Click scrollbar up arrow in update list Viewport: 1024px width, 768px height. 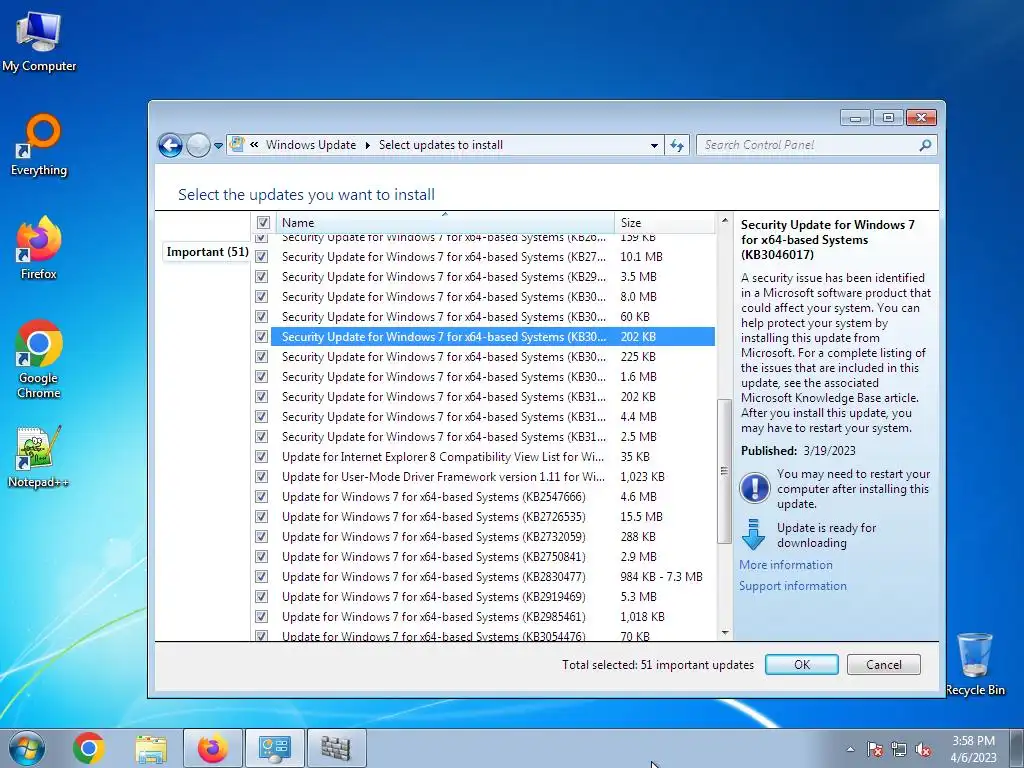[x=724, y=221]
